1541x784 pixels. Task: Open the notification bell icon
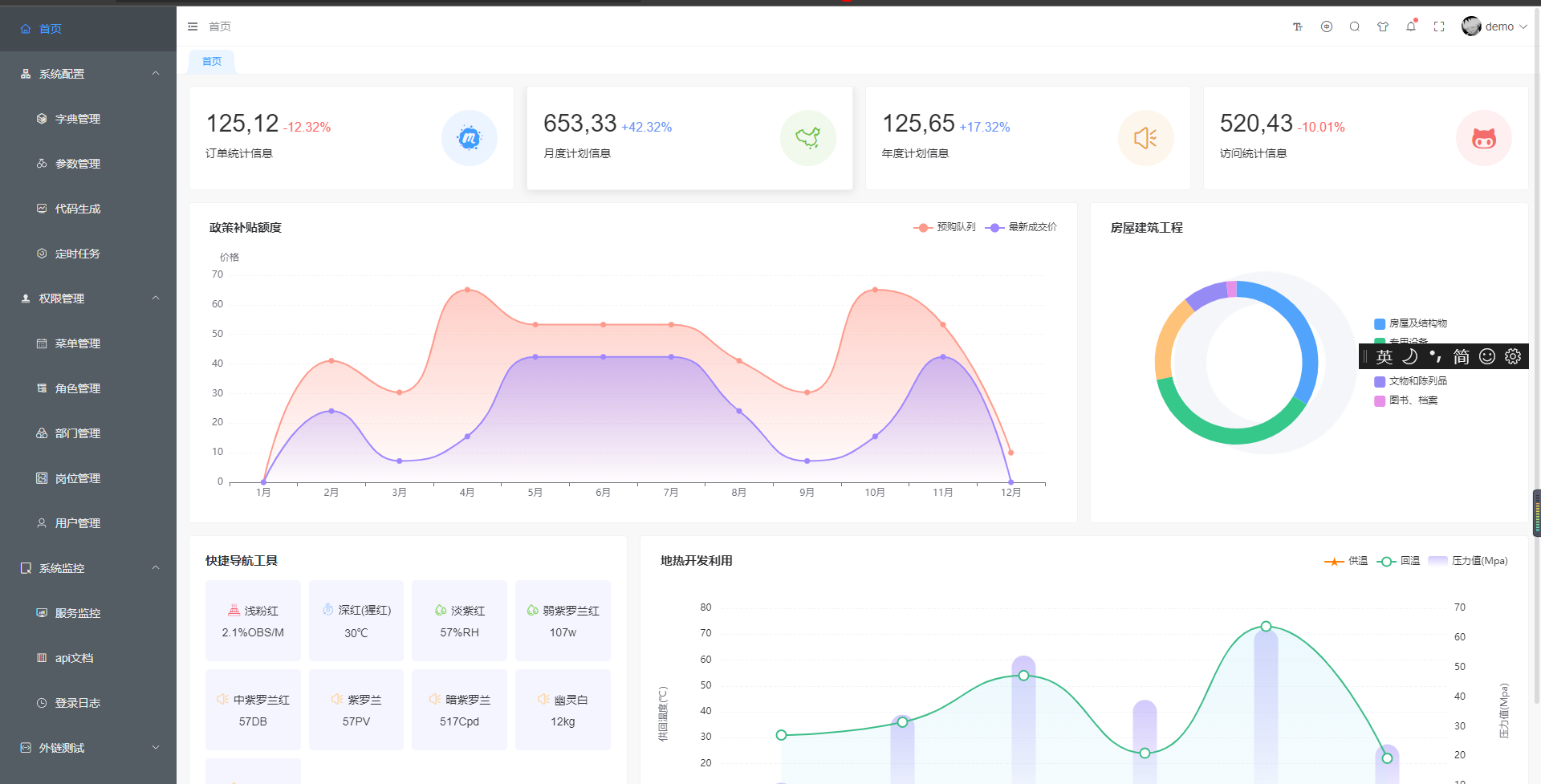pyautogui.click(x=1411, y=26)
